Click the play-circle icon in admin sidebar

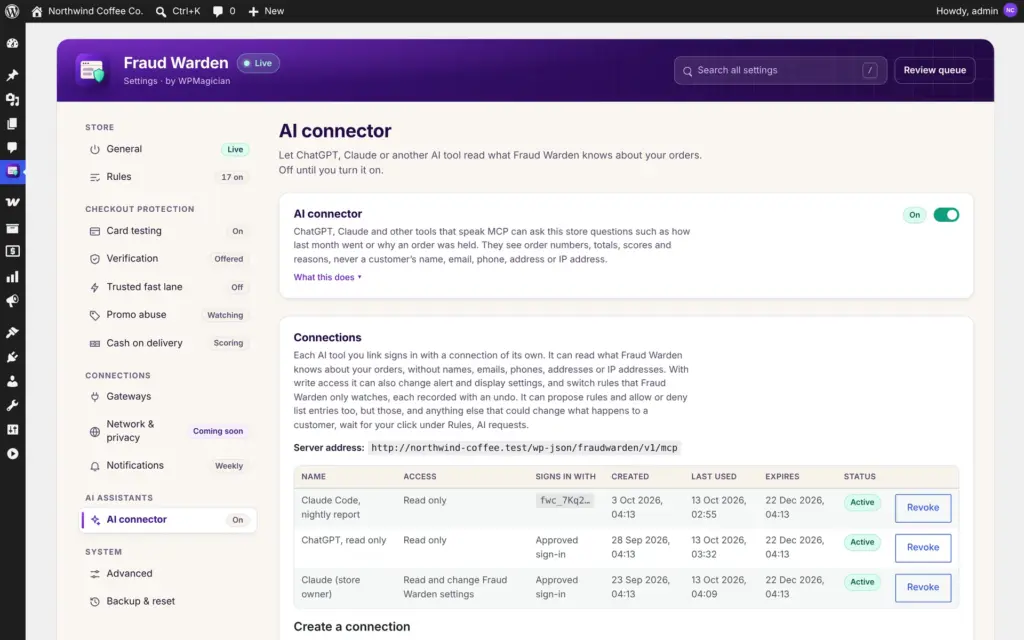point(12,454)
